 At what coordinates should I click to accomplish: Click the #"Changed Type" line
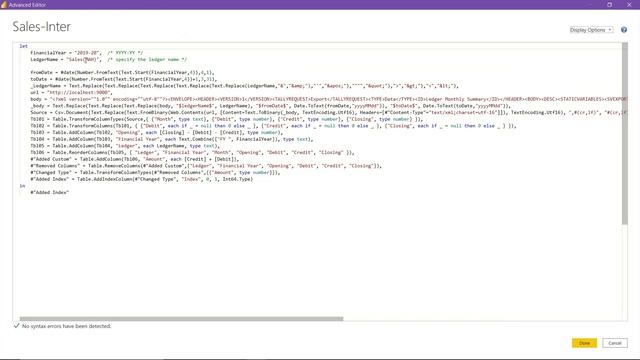156,172
